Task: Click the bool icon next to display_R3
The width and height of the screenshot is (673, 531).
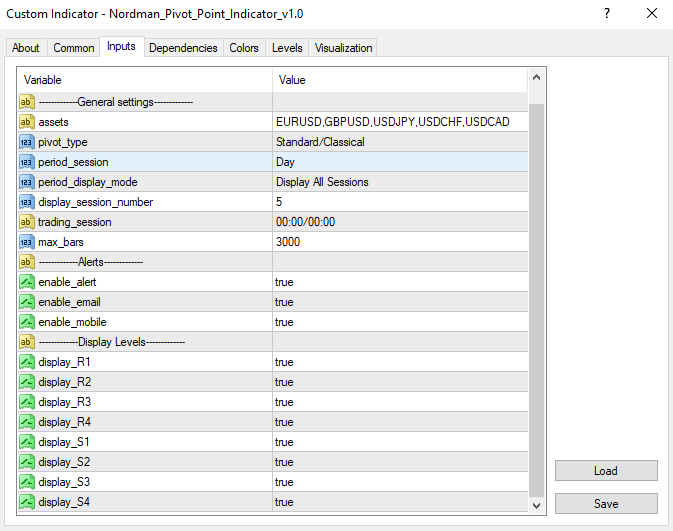Action: (x=27, y=402)
